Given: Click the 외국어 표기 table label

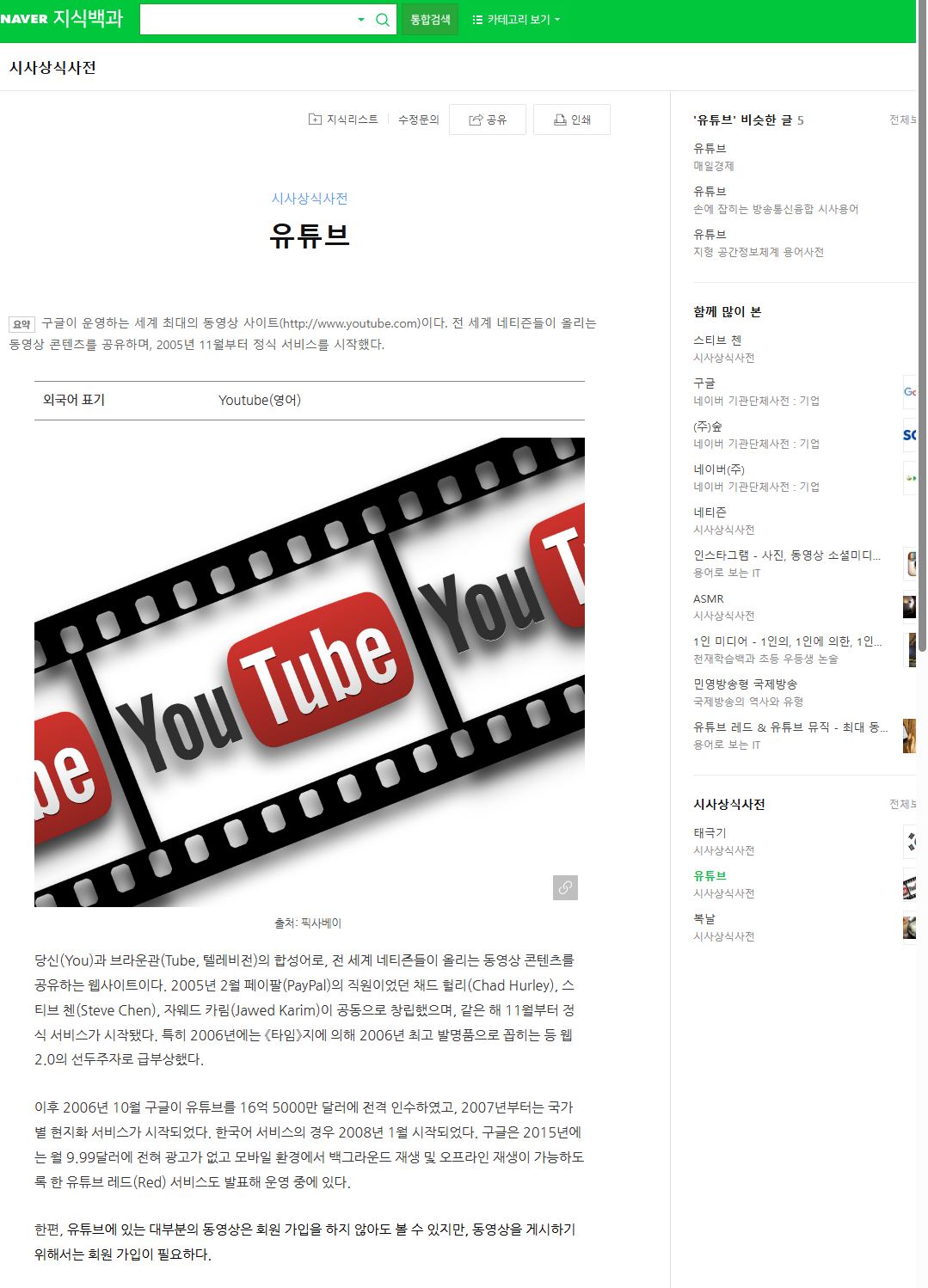Looking at the screenshot, I should (74, 400).
